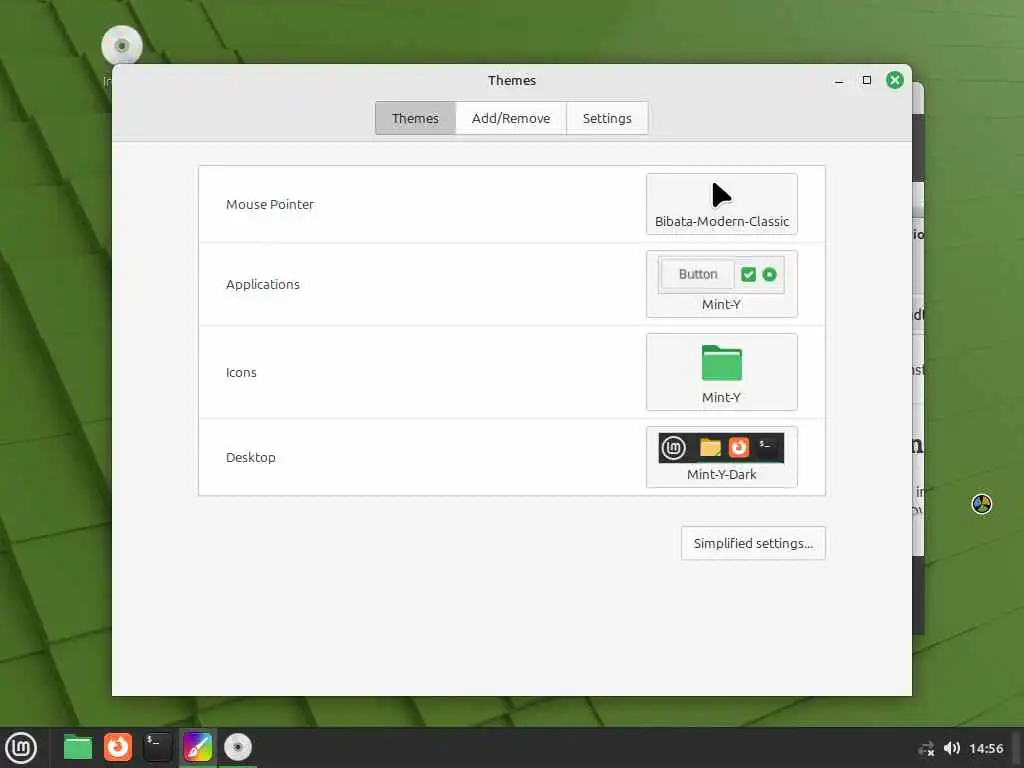Launch the Files manager from the panel
The width and height of the screenshot is (1024, 768).
pyautogui.click(x=78, y=747)
